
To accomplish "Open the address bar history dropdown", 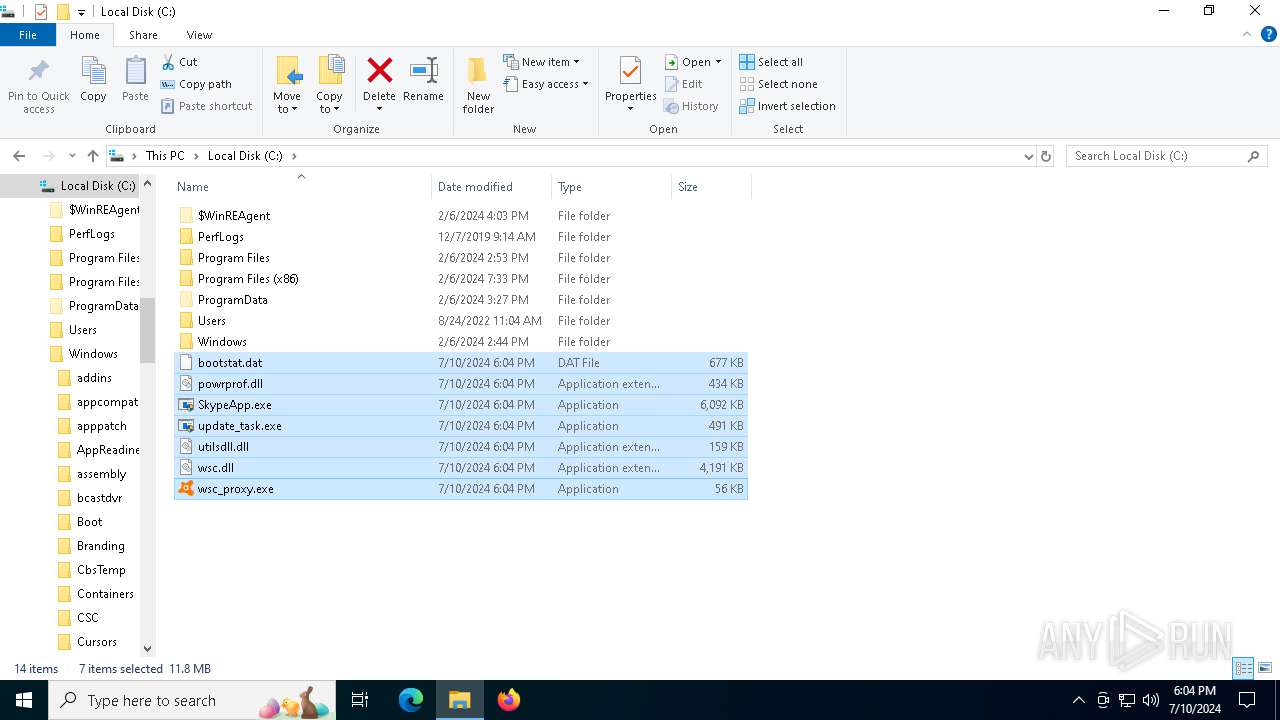I will click(1028, 156).
